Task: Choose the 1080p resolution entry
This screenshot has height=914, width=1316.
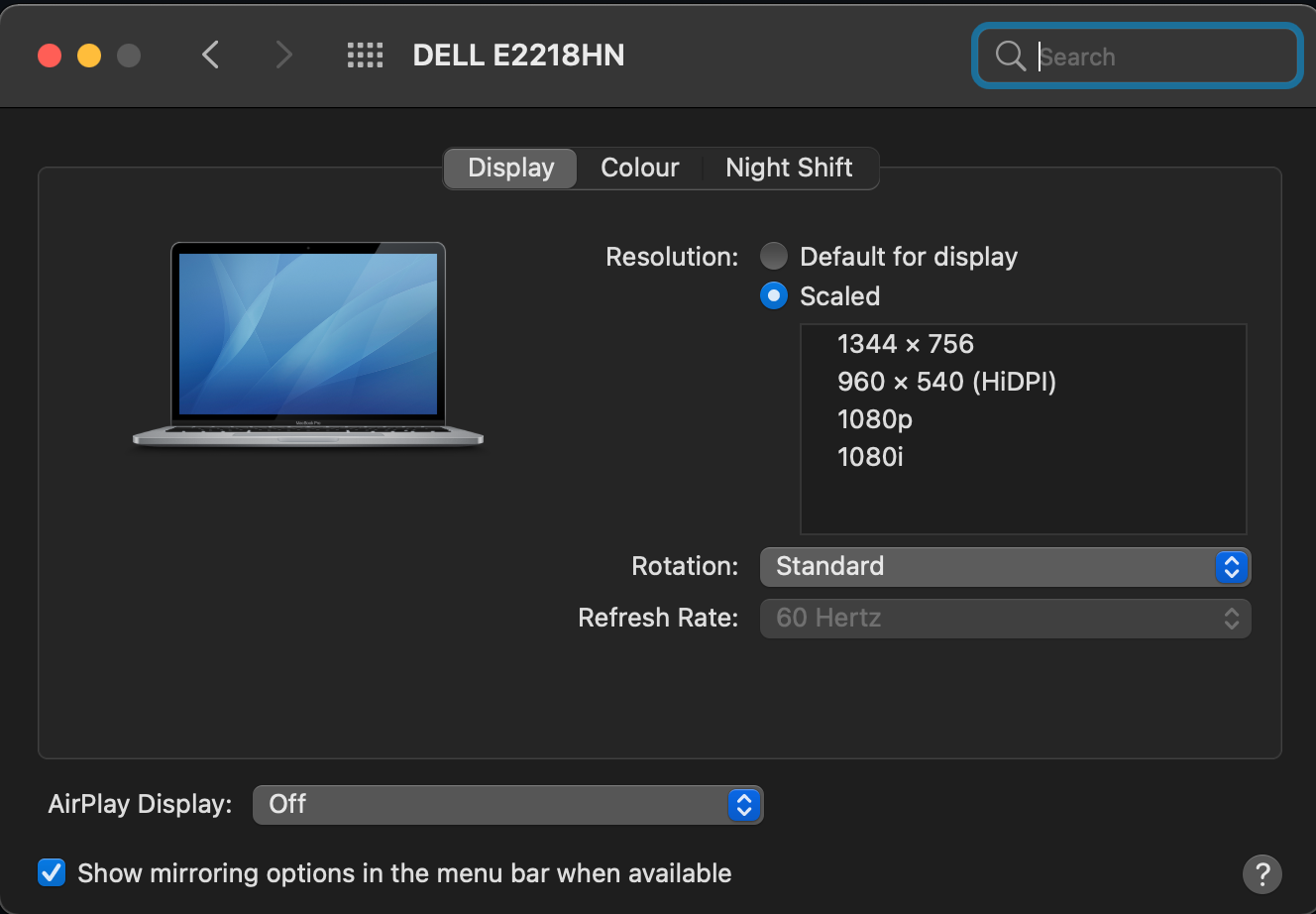Action: coord(875,419)
